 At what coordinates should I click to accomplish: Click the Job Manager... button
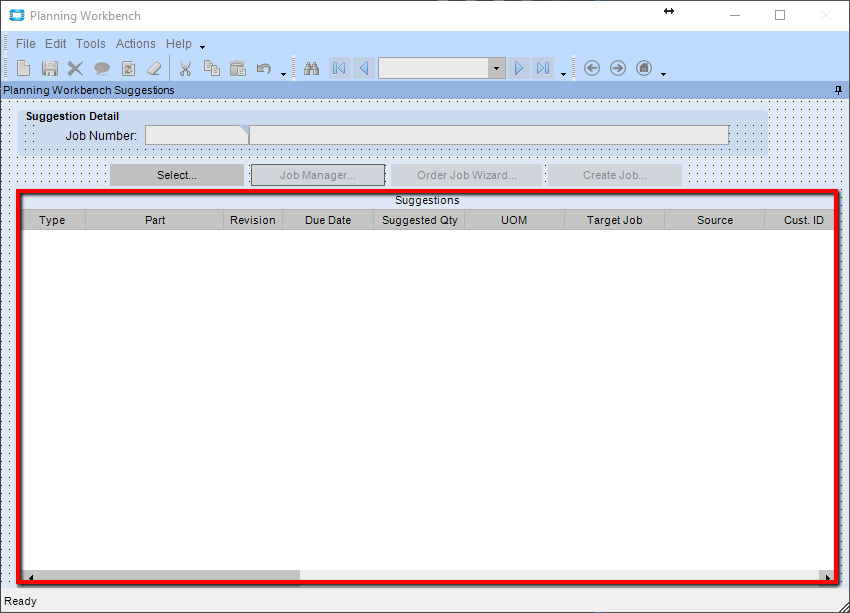point(318,175)
